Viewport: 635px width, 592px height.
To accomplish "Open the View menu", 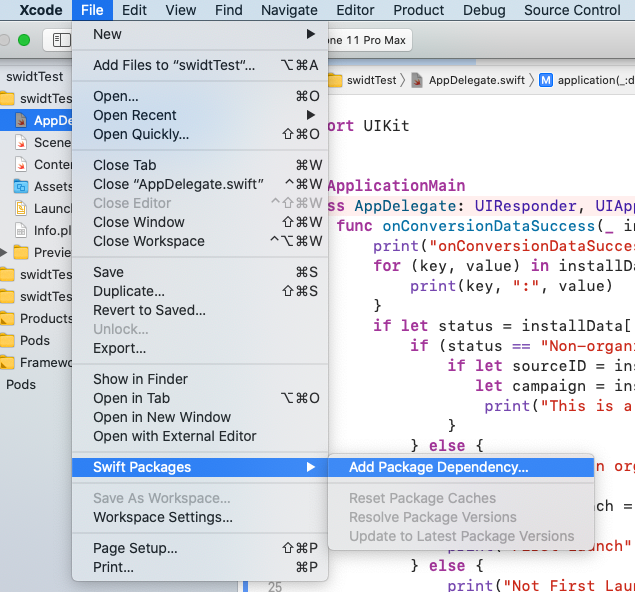I will click(x=181, y=10).
